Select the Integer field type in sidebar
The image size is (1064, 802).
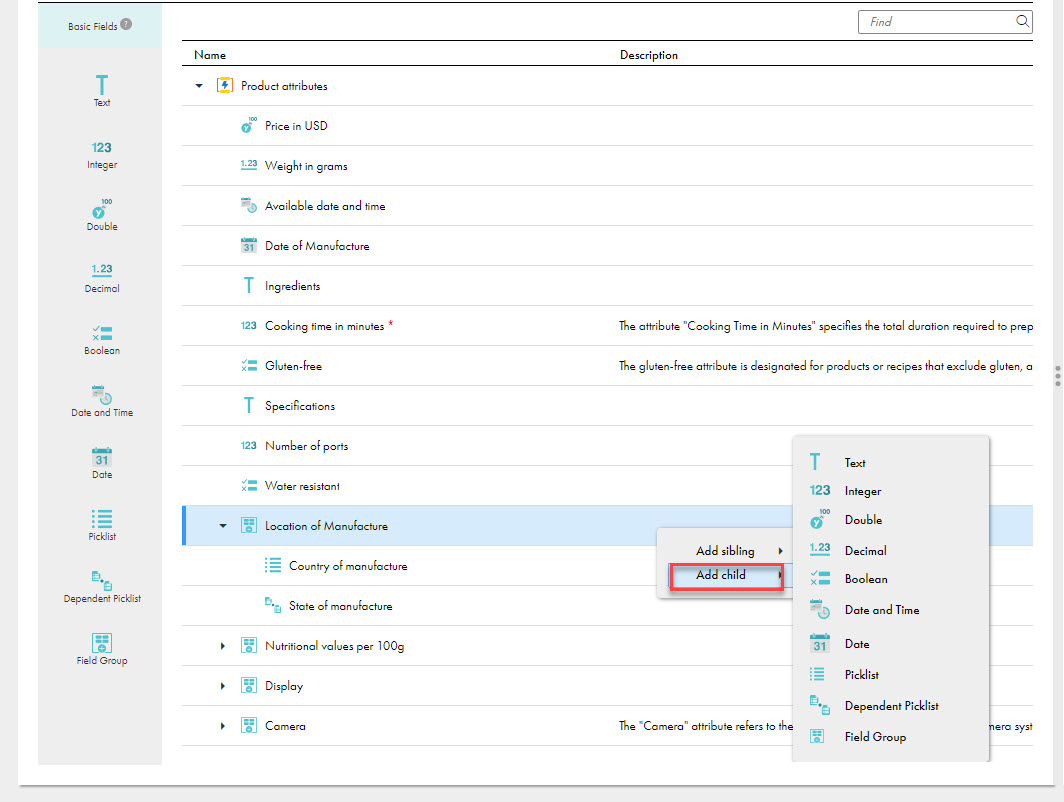click(102, 155)
